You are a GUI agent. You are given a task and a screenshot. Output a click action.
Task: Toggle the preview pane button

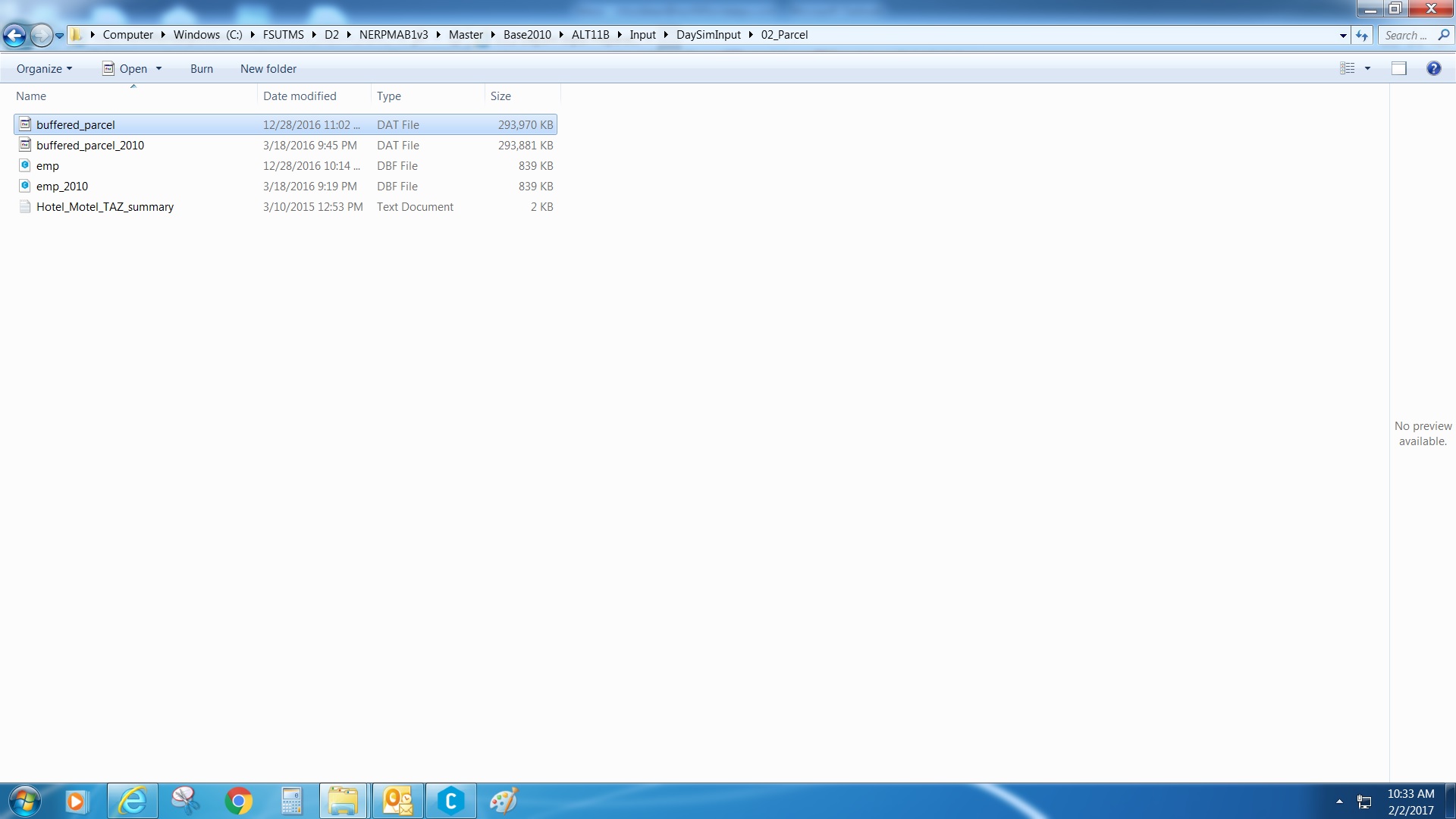pos(1399,68)
